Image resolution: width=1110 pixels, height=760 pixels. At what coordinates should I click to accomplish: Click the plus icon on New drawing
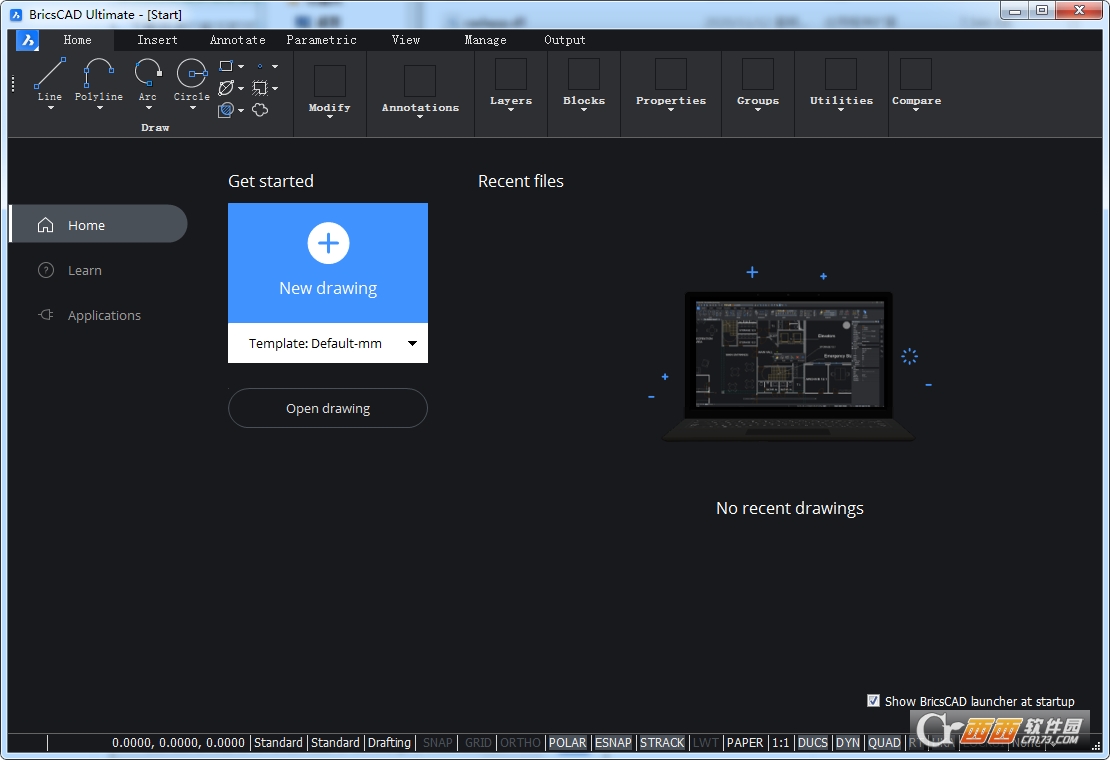click(x=328, y=243)
